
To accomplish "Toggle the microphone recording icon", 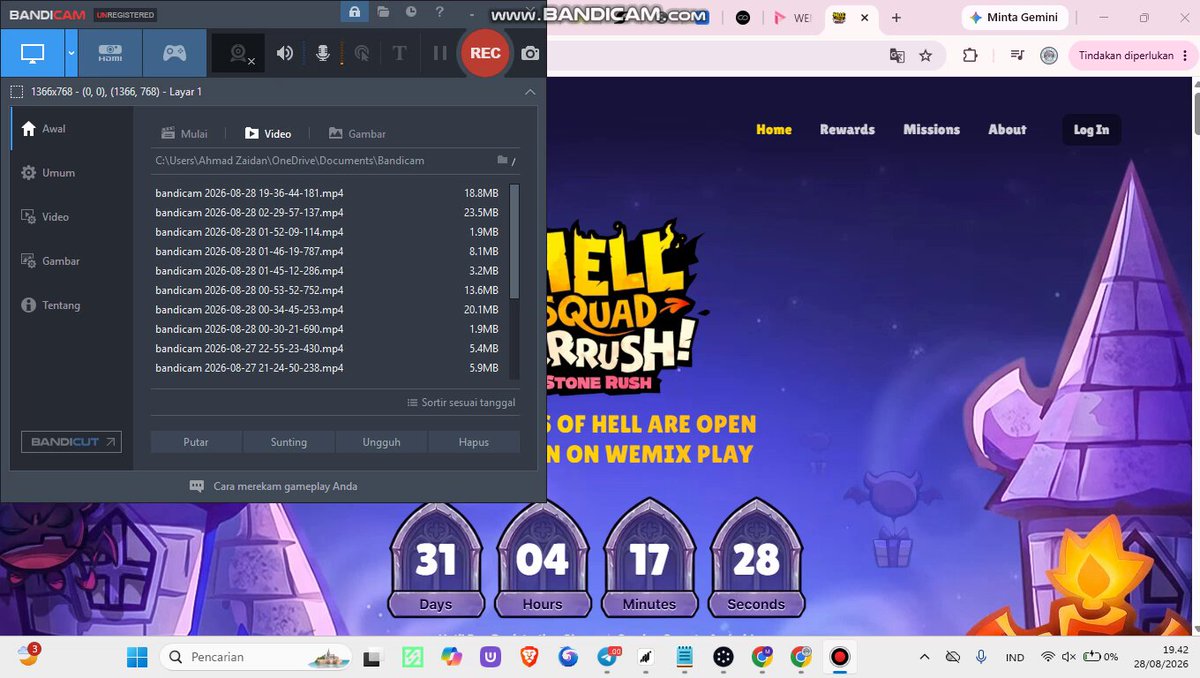I will [323, 54].
